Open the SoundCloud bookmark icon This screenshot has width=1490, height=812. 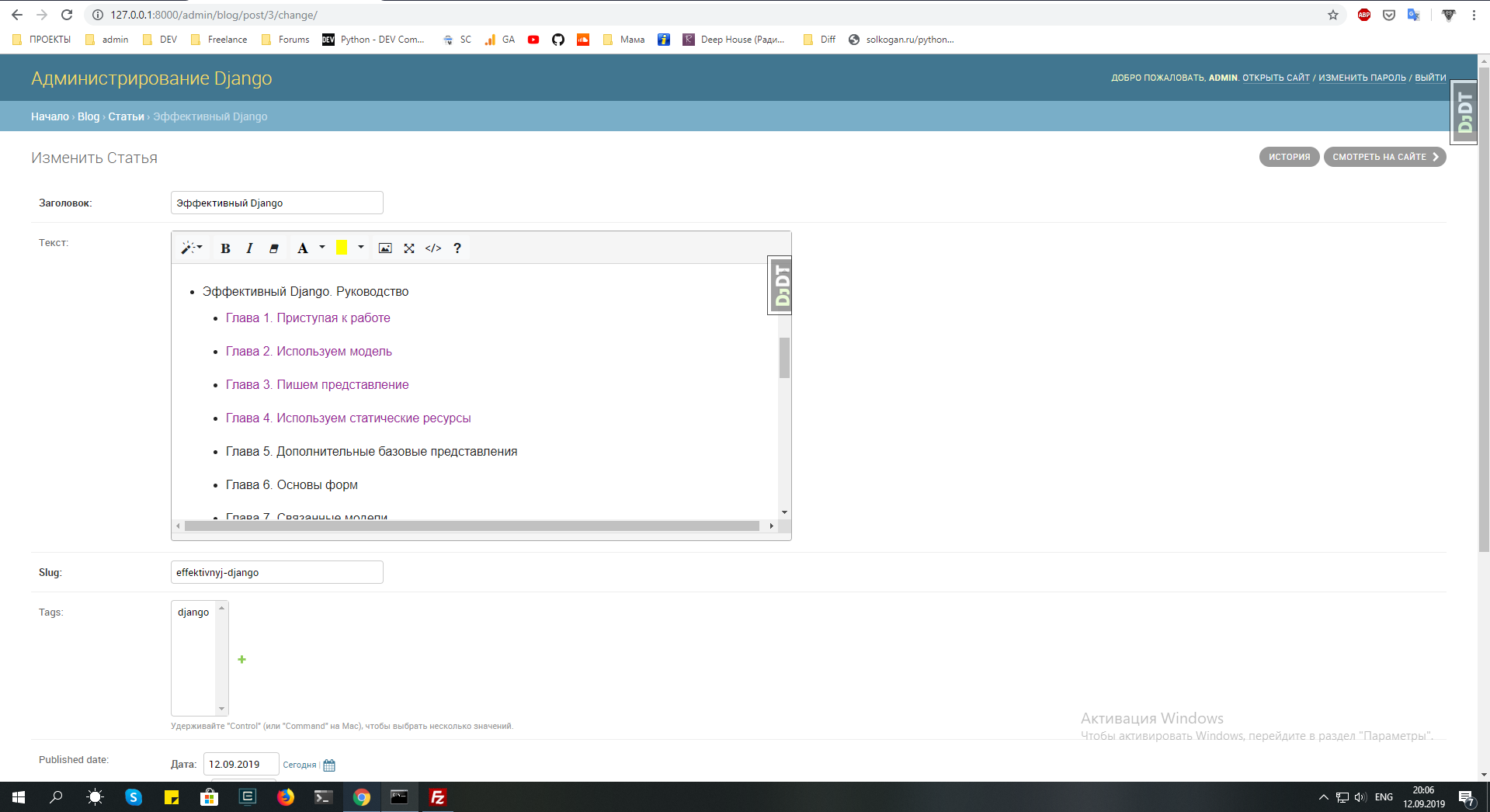pyautogui.click(x=583, y=40)
